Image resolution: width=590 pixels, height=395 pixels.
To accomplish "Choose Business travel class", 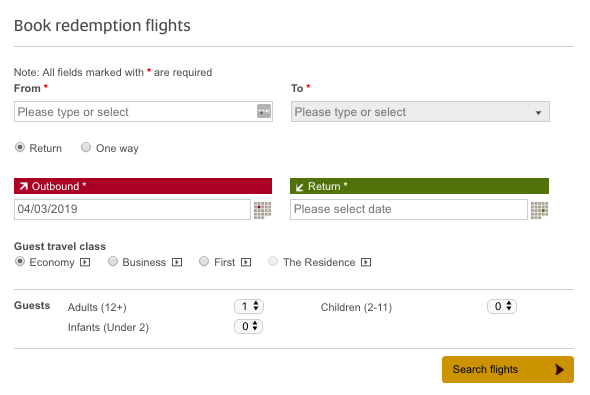I will 113,261.
